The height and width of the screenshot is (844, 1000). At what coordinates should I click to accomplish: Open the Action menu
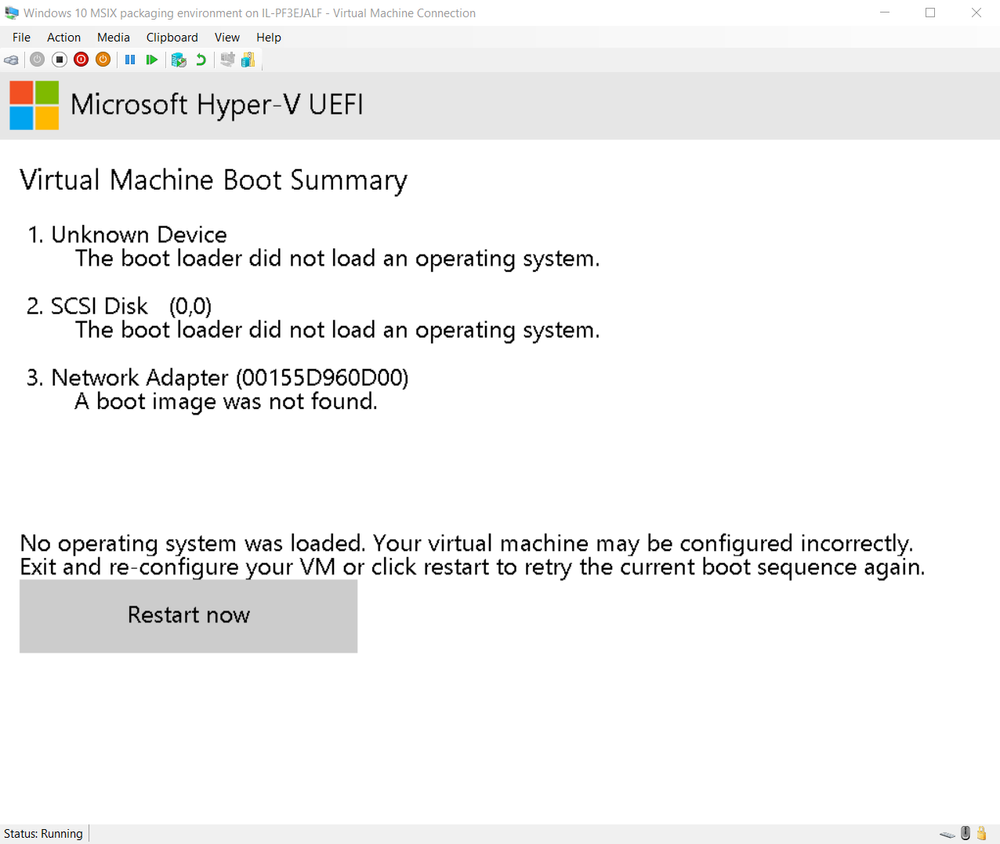pyautogui.click(x=64, y=38)
